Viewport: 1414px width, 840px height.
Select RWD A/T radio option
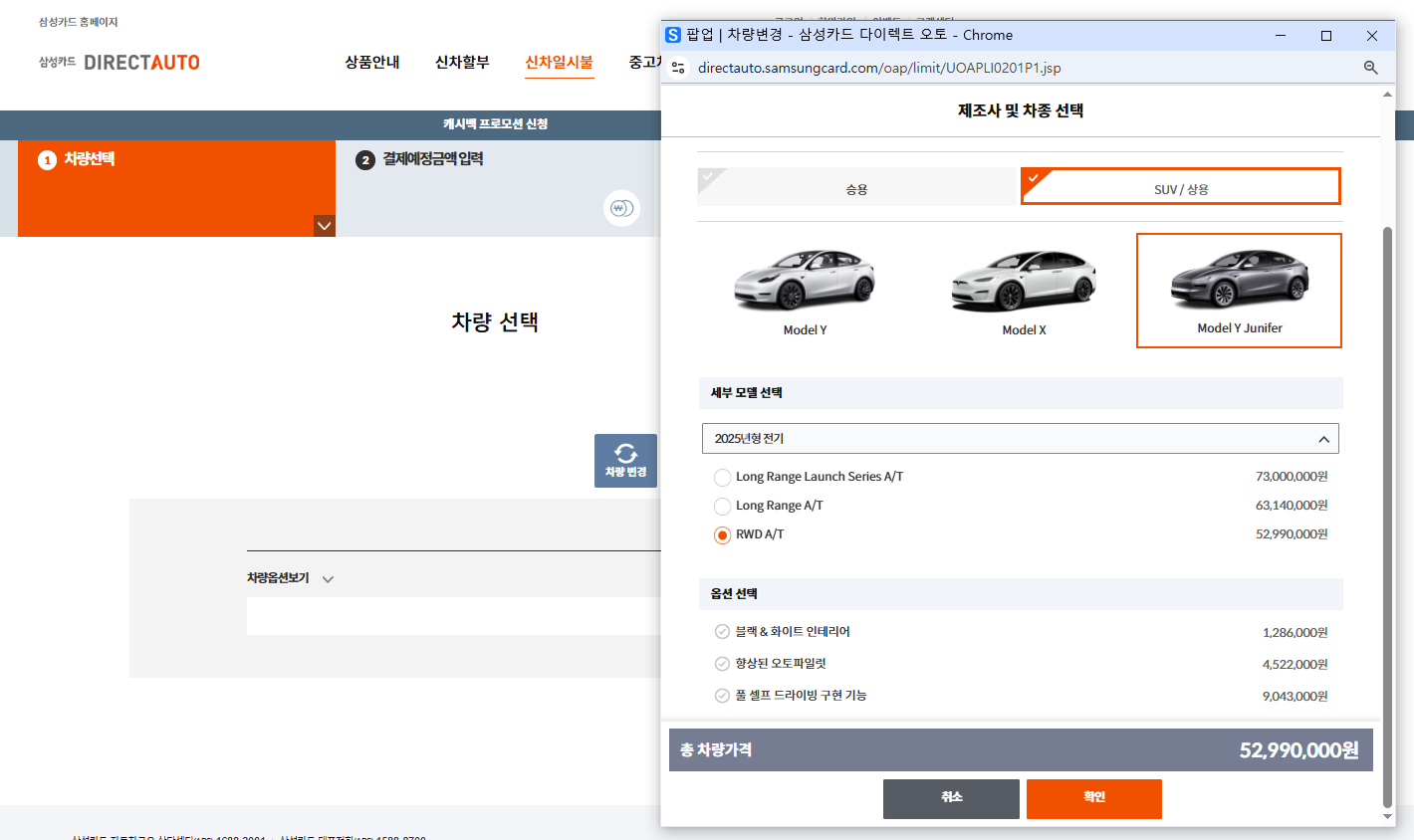722,535
